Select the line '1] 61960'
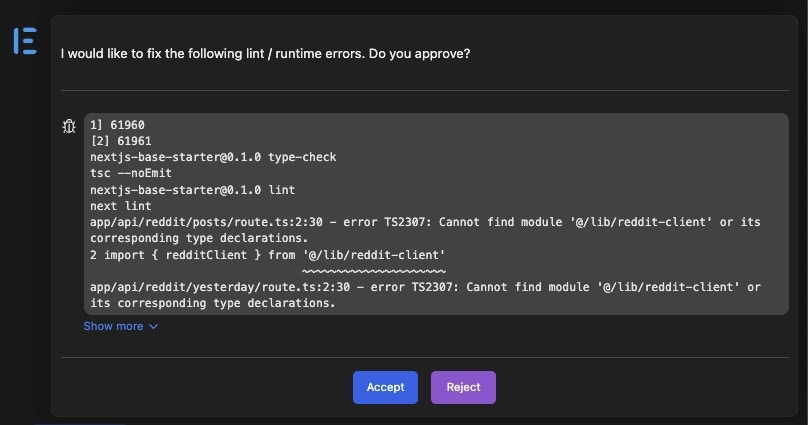808x425 pixels. pos(117,125)
